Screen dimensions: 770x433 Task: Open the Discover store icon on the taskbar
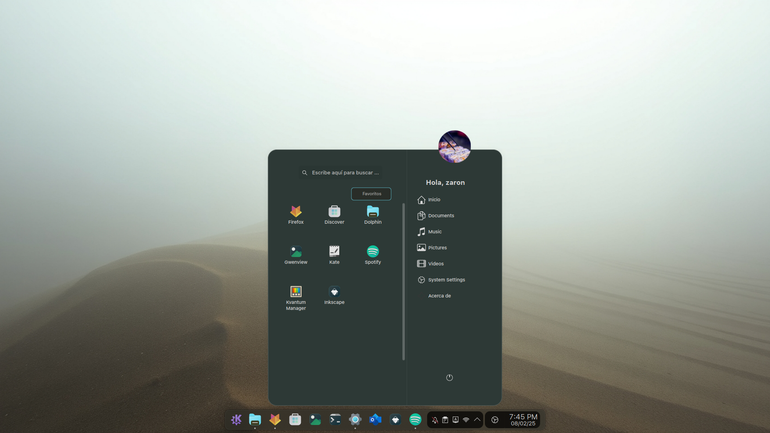click(295, 419)
